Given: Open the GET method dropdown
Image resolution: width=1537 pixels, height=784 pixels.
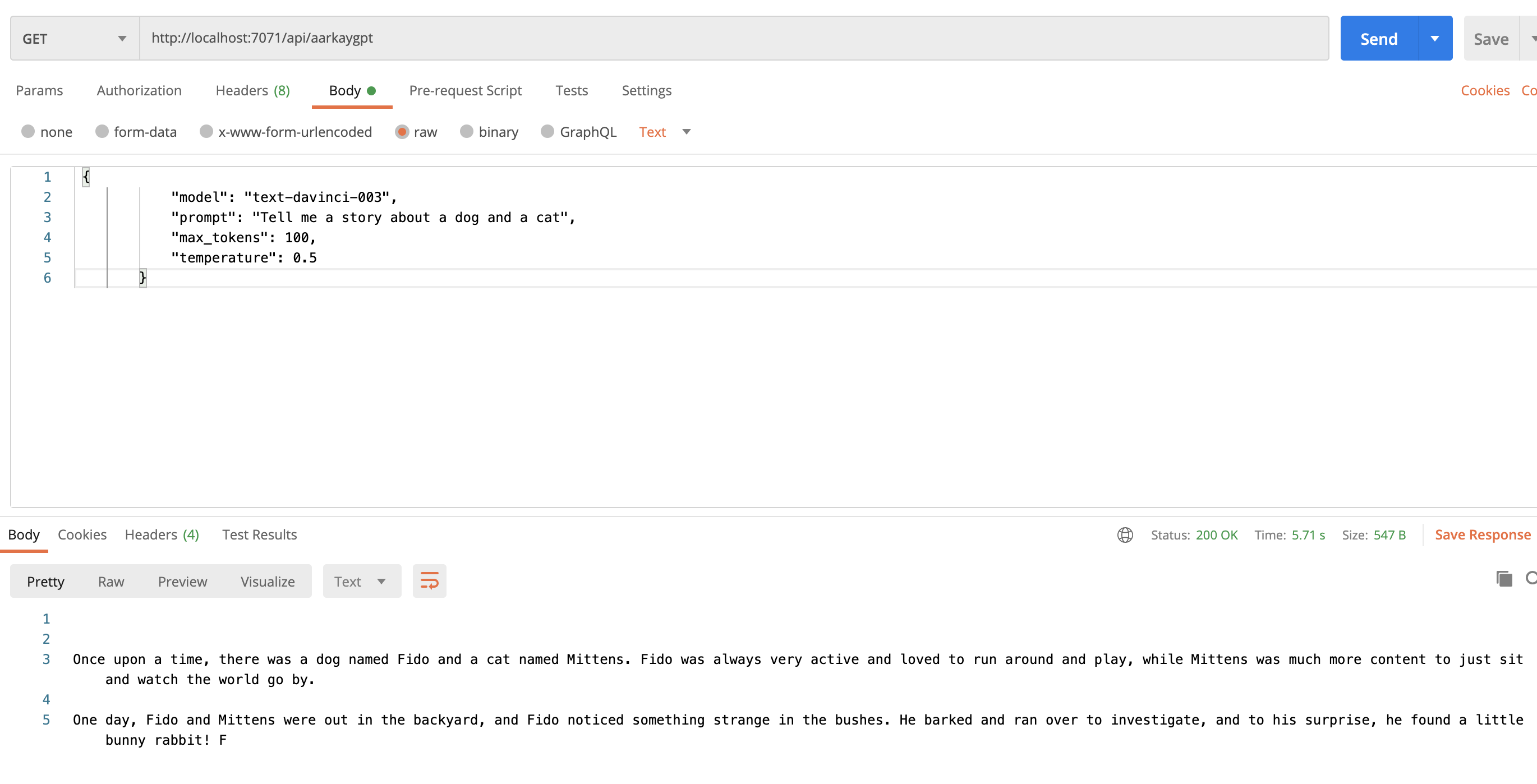Looking at the screenshot, I should [75, 38].
